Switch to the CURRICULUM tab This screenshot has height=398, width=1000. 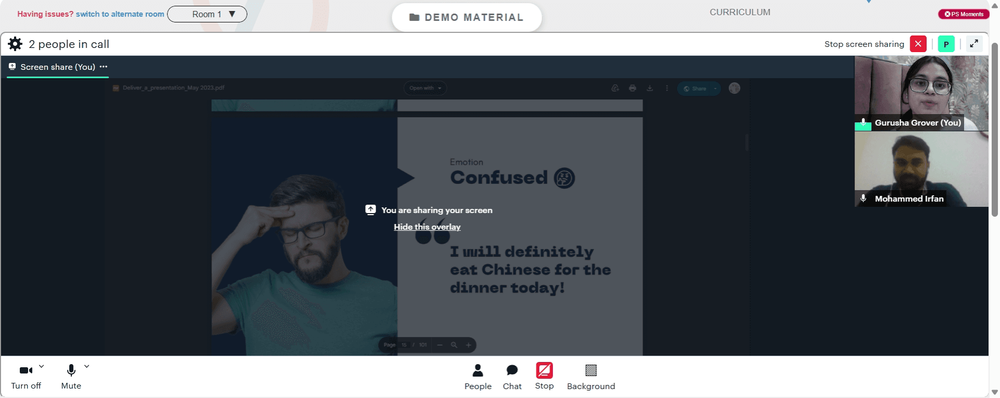pos(740,12)
